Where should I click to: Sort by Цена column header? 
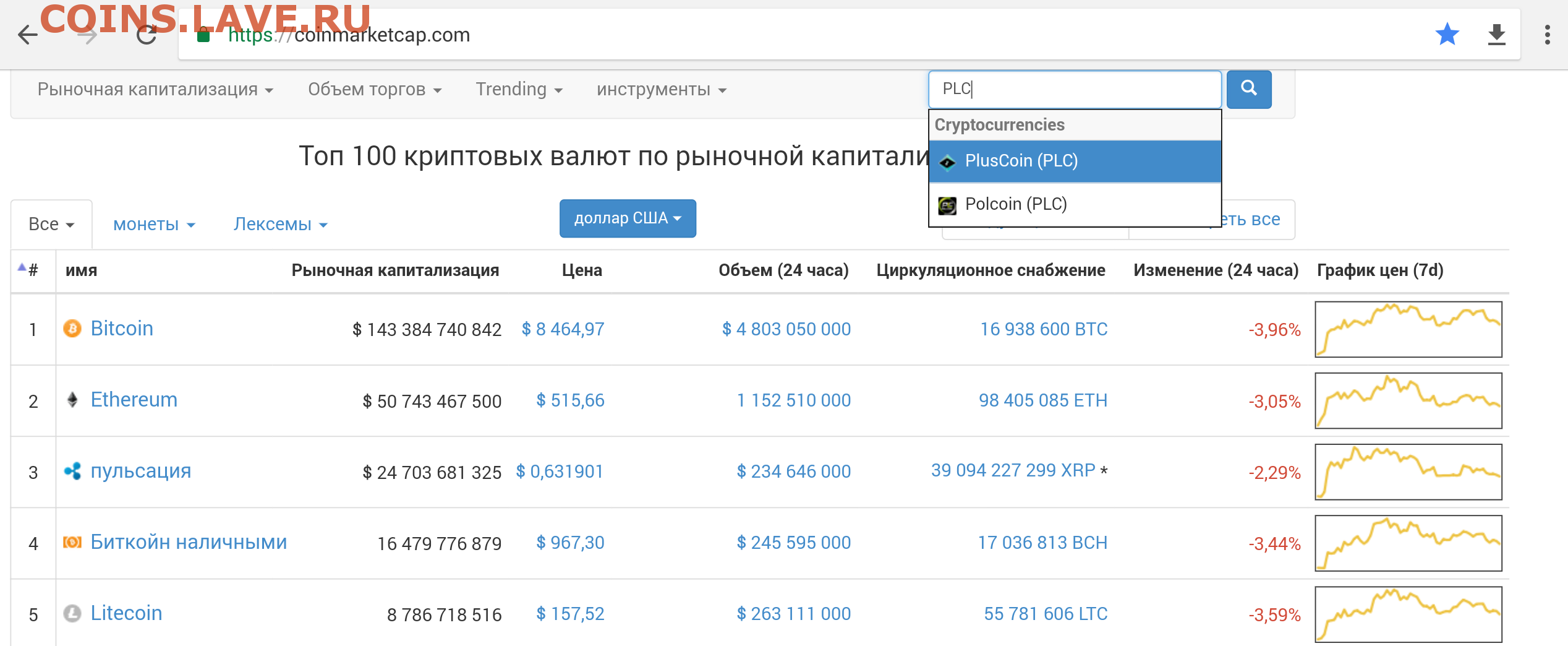coord(582,270)
